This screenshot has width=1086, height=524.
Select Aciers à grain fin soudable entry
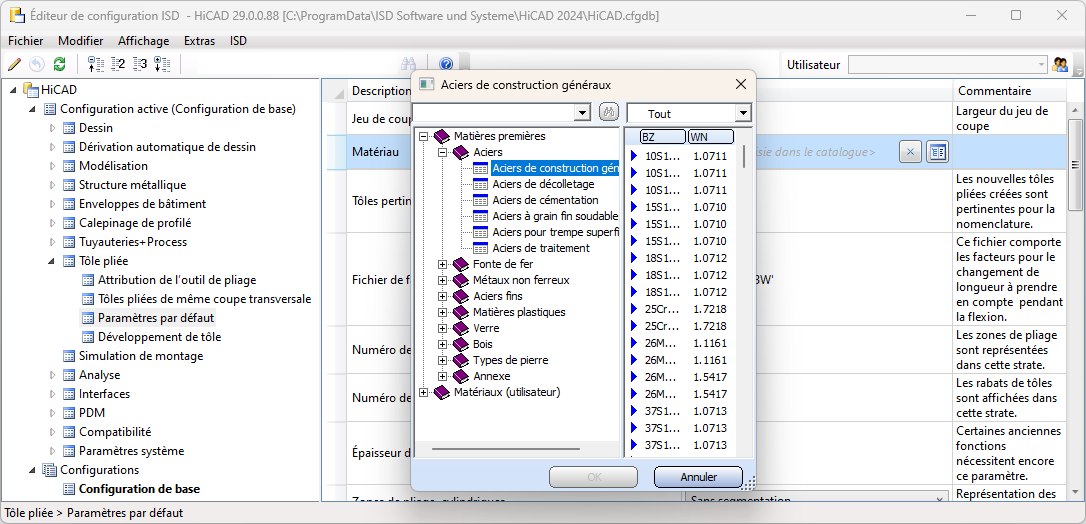(555, 216)
